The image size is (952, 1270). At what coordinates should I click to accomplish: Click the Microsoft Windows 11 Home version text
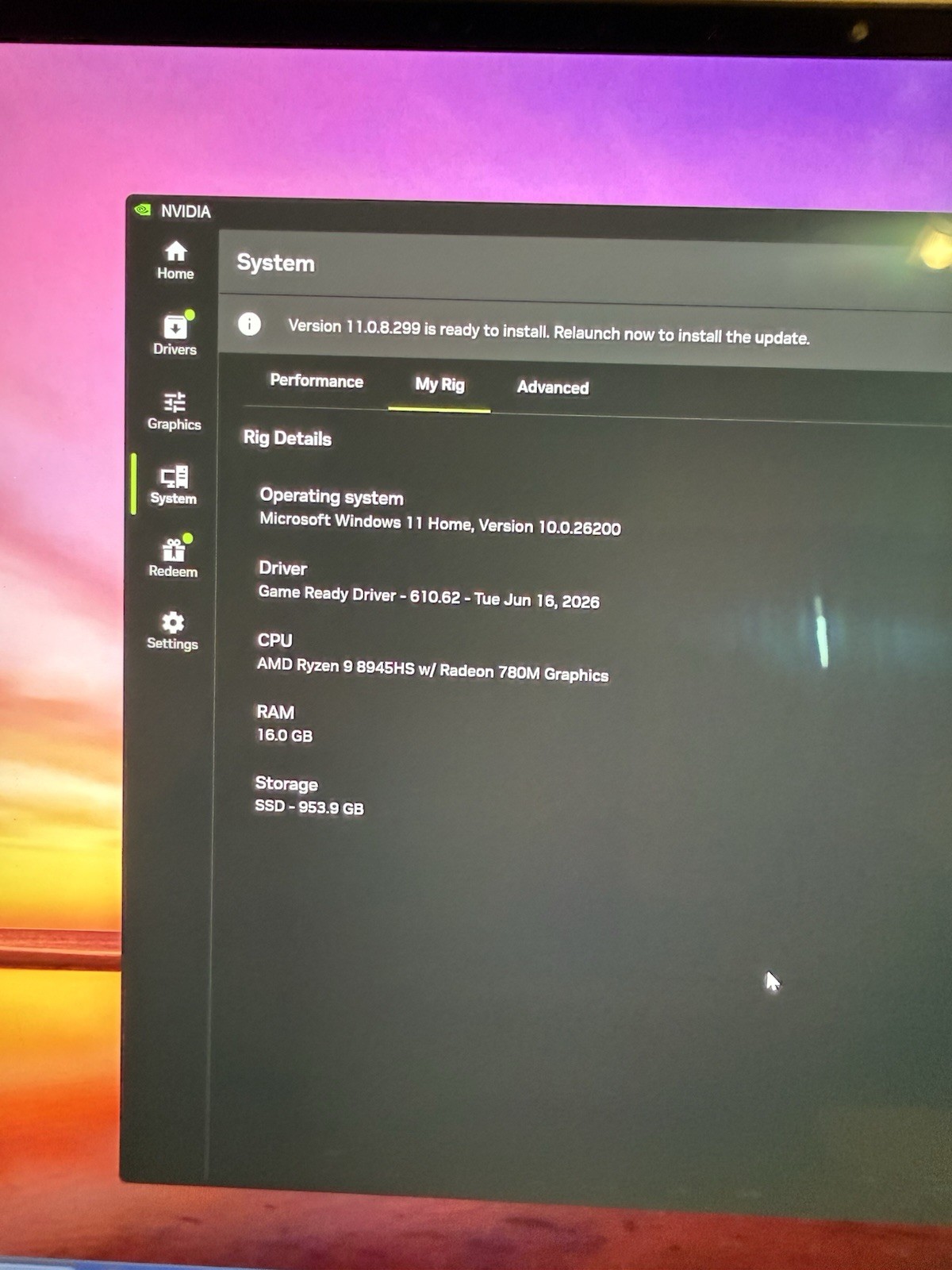point(440,524)
